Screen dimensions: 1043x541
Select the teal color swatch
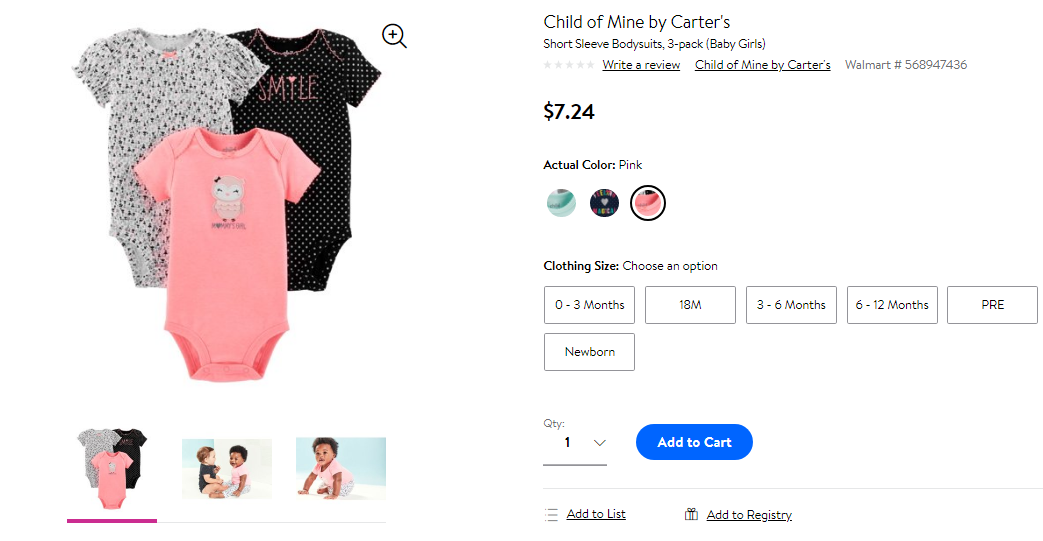point(561,203)
